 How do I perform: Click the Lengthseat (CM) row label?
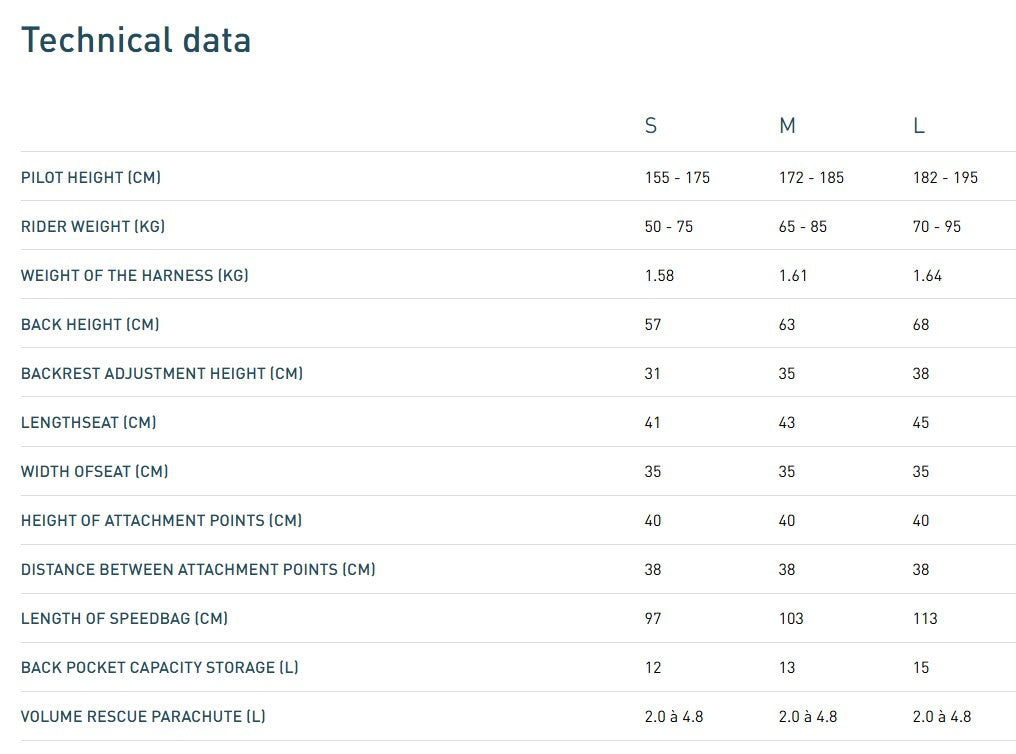click(x=89, y=422)
